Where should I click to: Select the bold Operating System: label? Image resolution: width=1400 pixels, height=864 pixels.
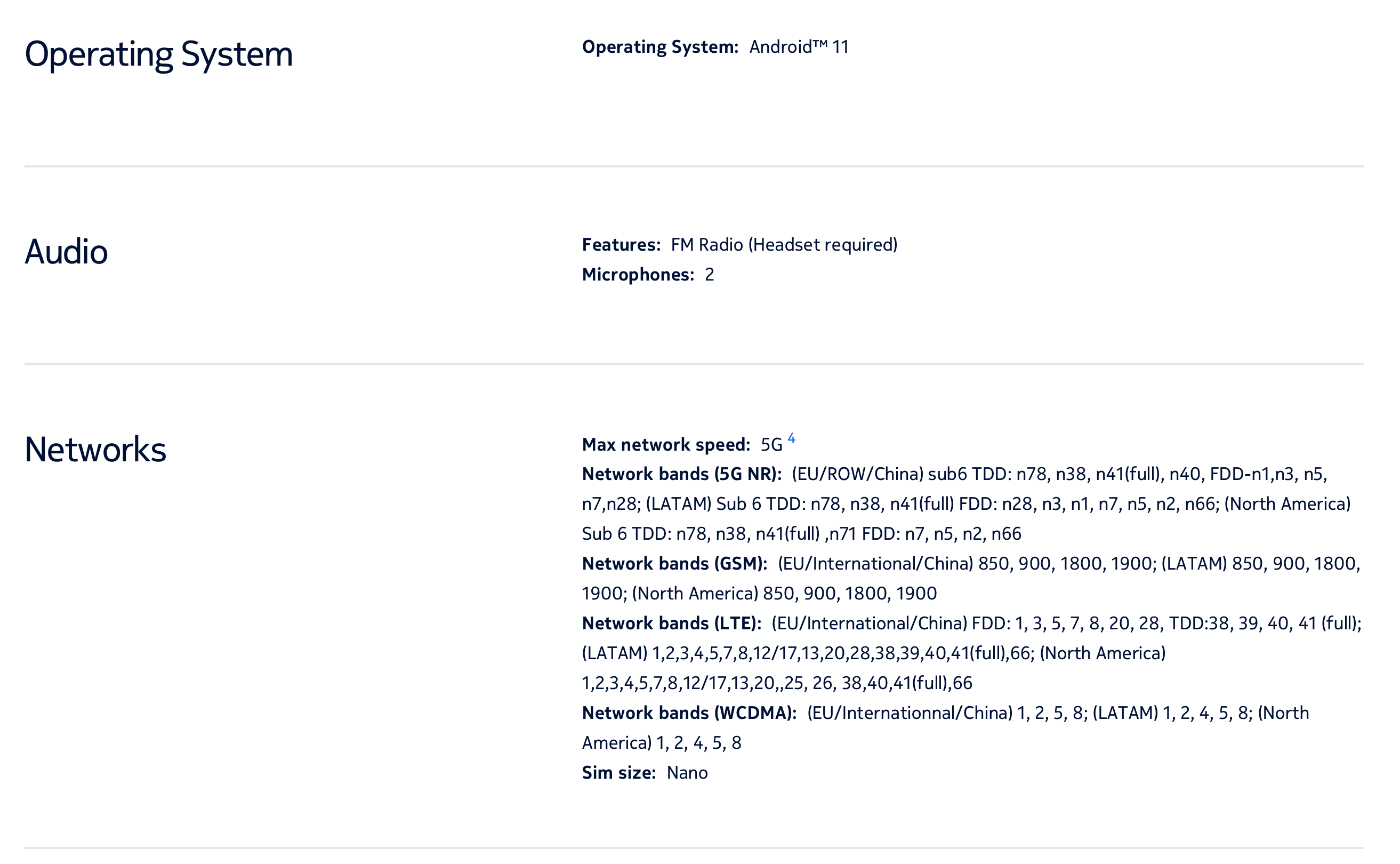coord(659,47)
